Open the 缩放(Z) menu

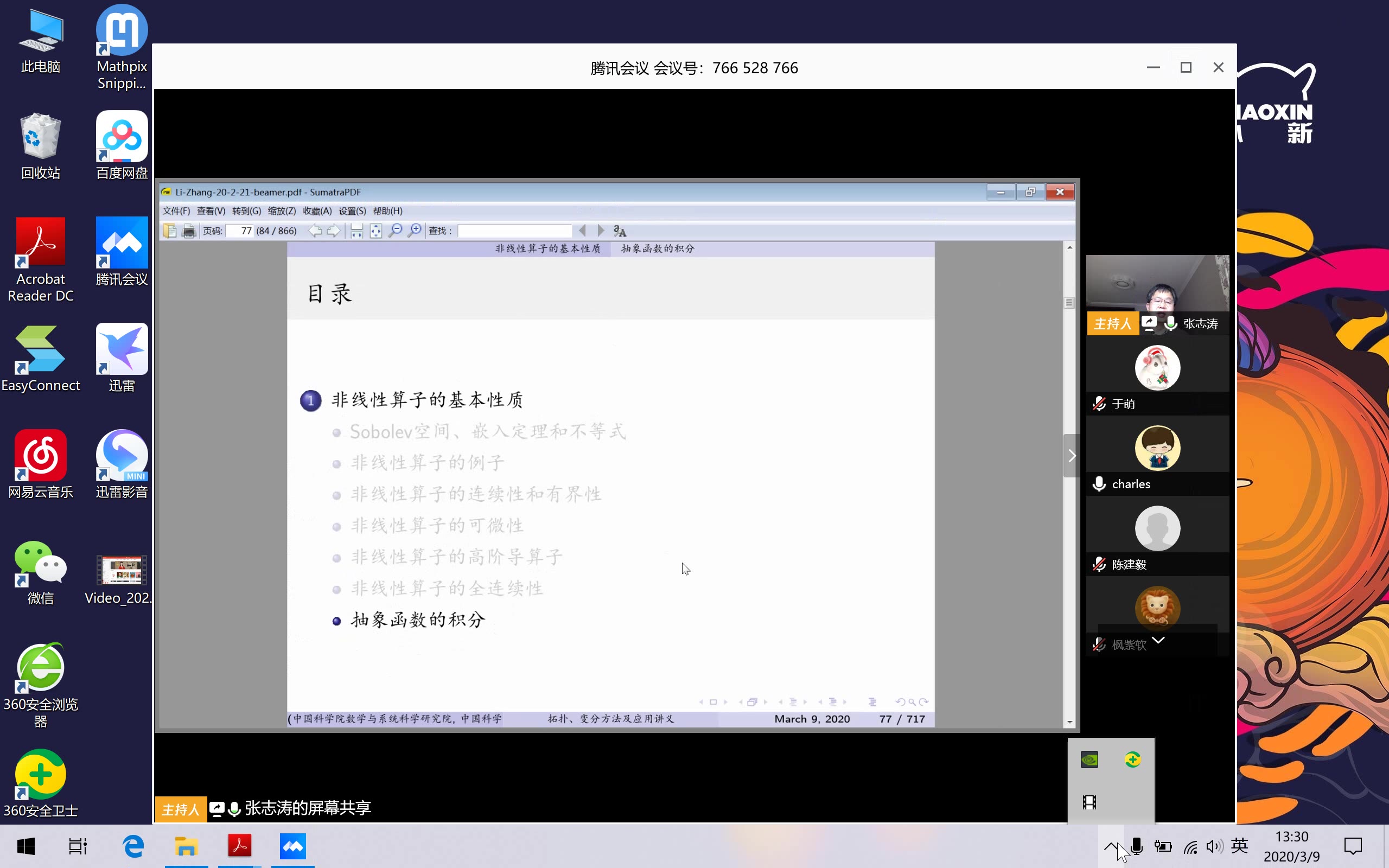click(x=281, y=210)
